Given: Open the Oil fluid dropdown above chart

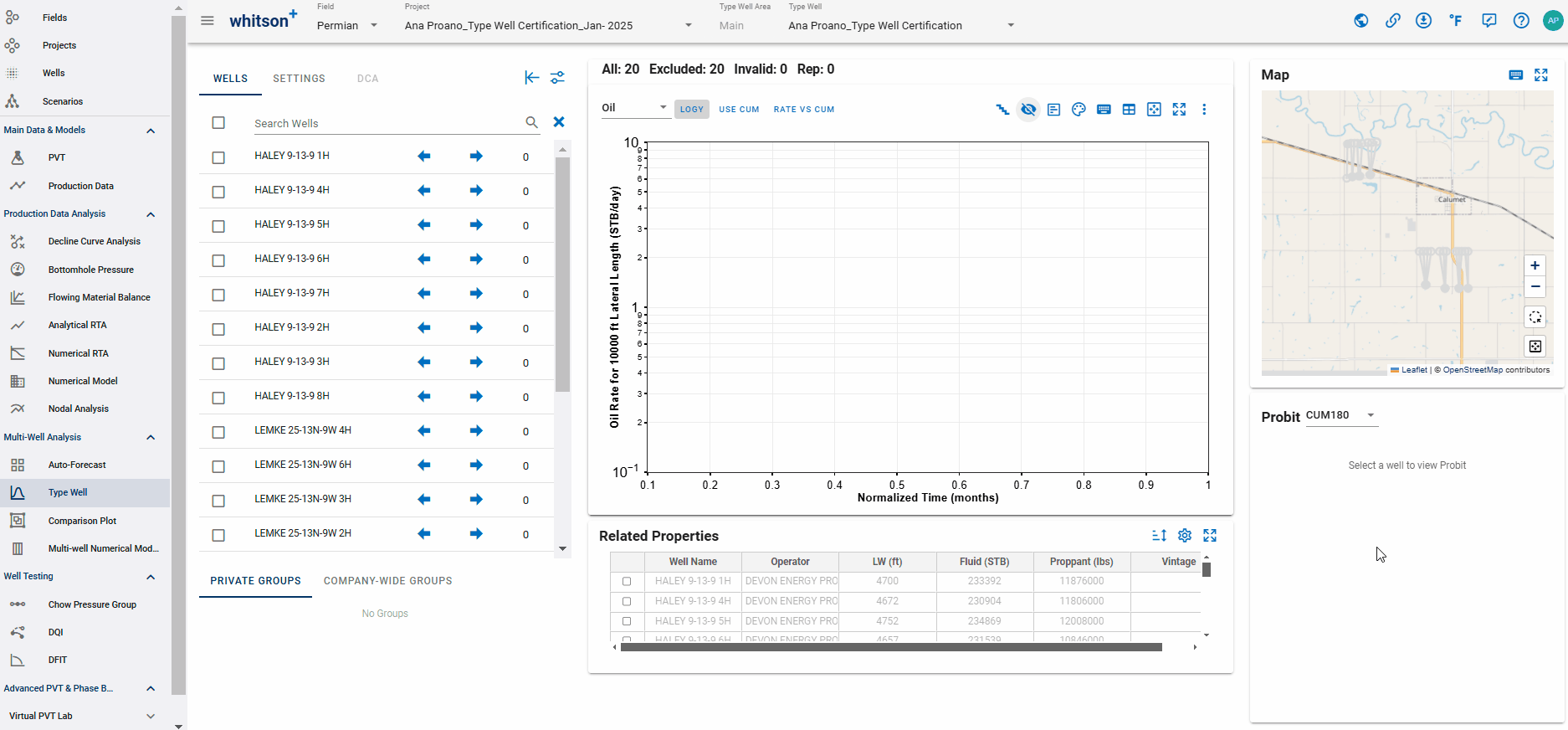Looking at the screenshot, I should [635, 107].
